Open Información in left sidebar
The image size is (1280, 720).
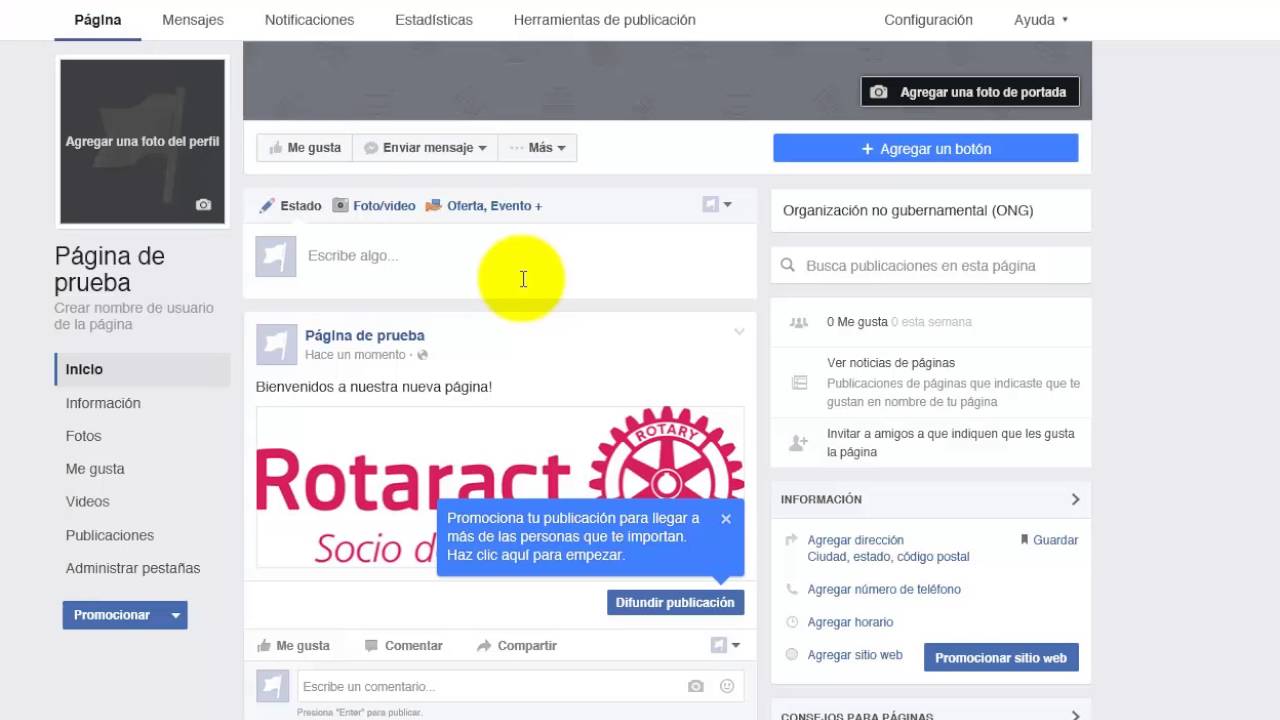point(103,403)
